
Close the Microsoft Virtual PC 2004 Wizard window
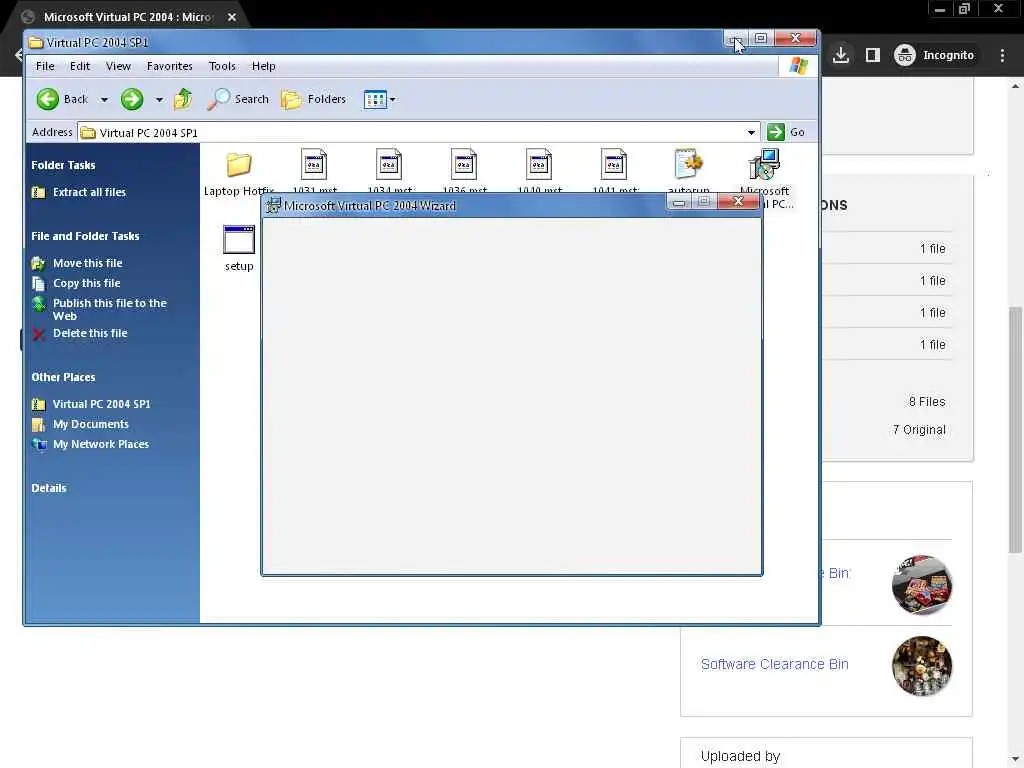pos(738,201)
